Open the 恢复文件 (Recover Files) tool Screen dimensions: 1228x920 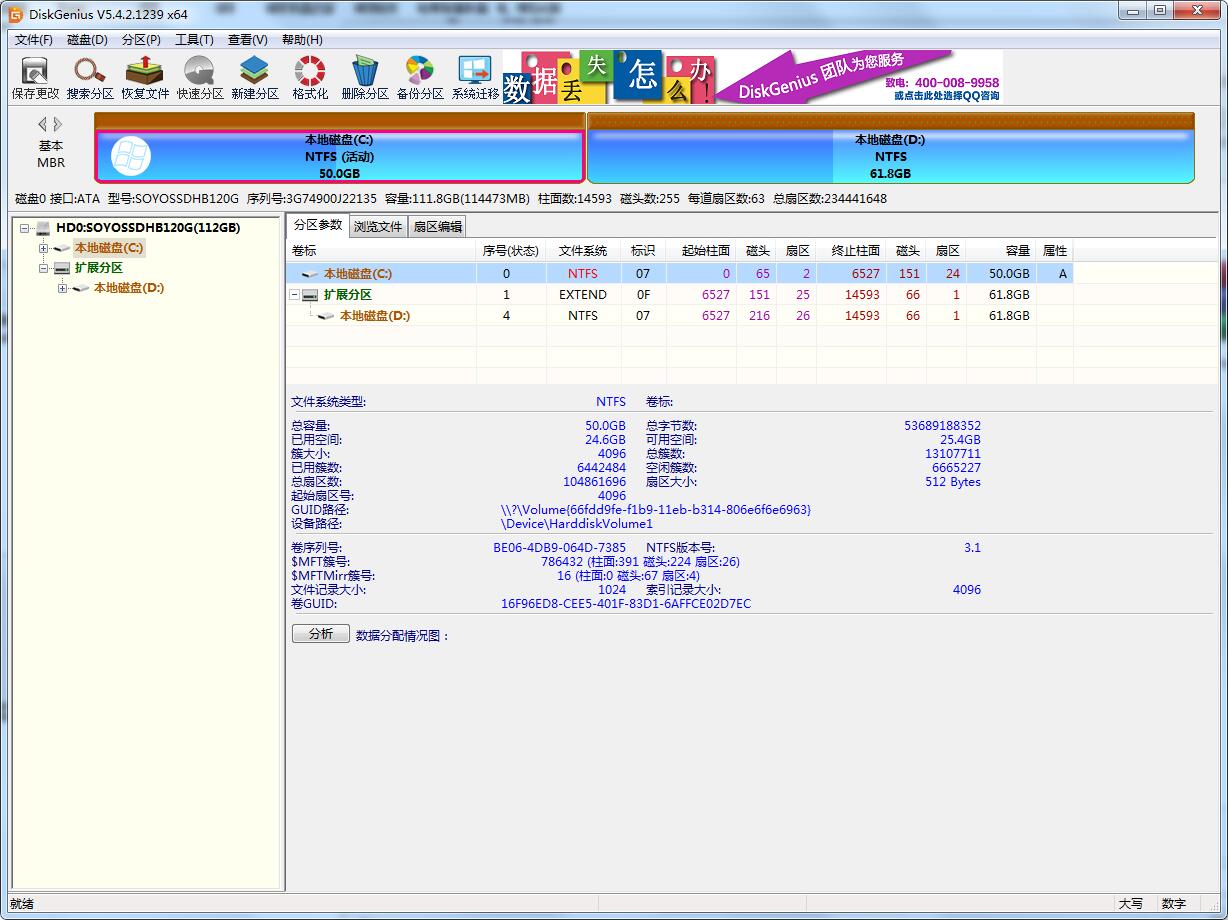coord(145,77)
